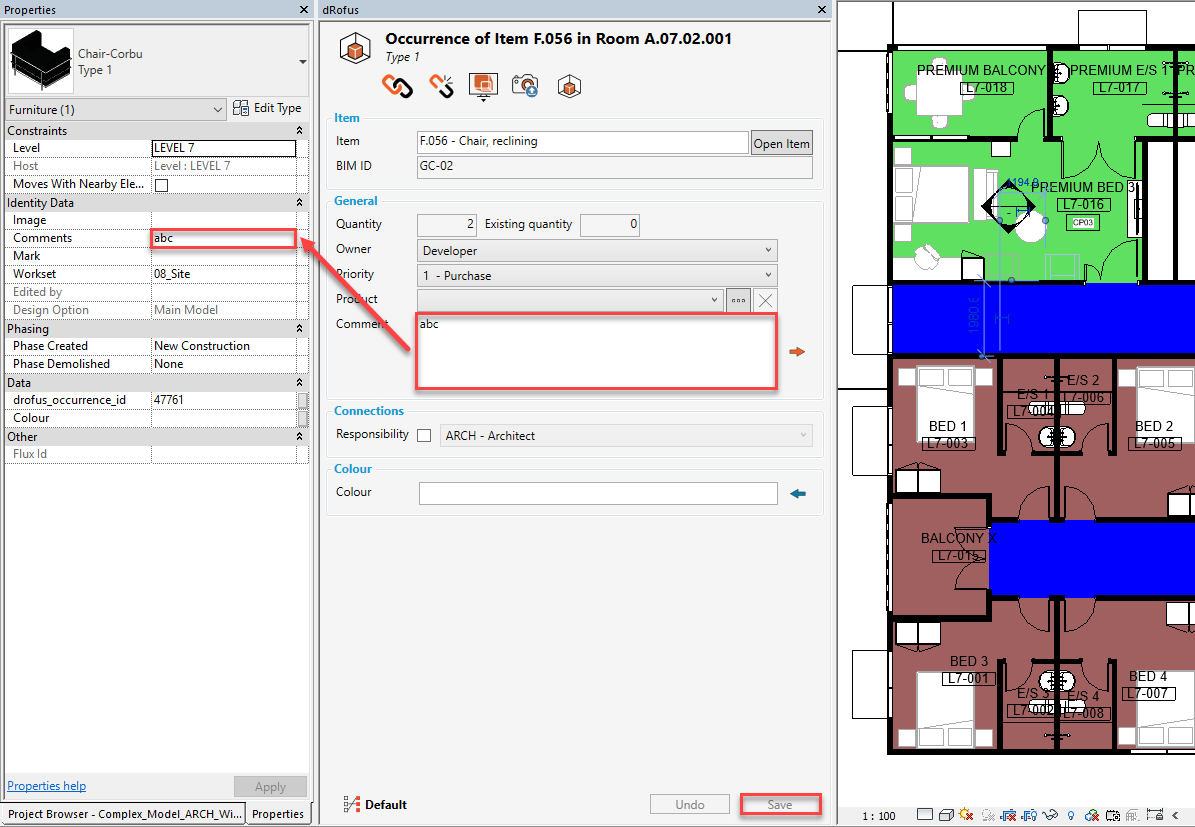Enable the Responsibility checkbox
The height and width of the screenshot is (827, 1195).
[424, 436]
